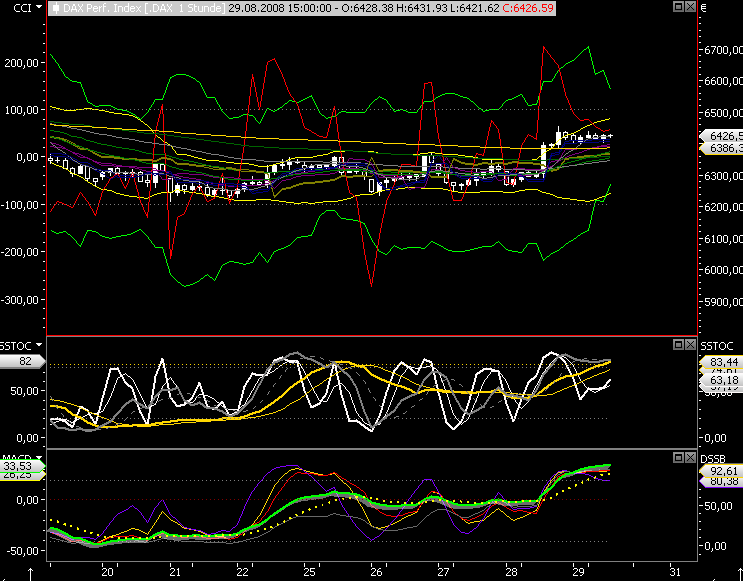The image size is (743, 581).
Task: Close the MACD indicator panel
Action: [689, 457]
